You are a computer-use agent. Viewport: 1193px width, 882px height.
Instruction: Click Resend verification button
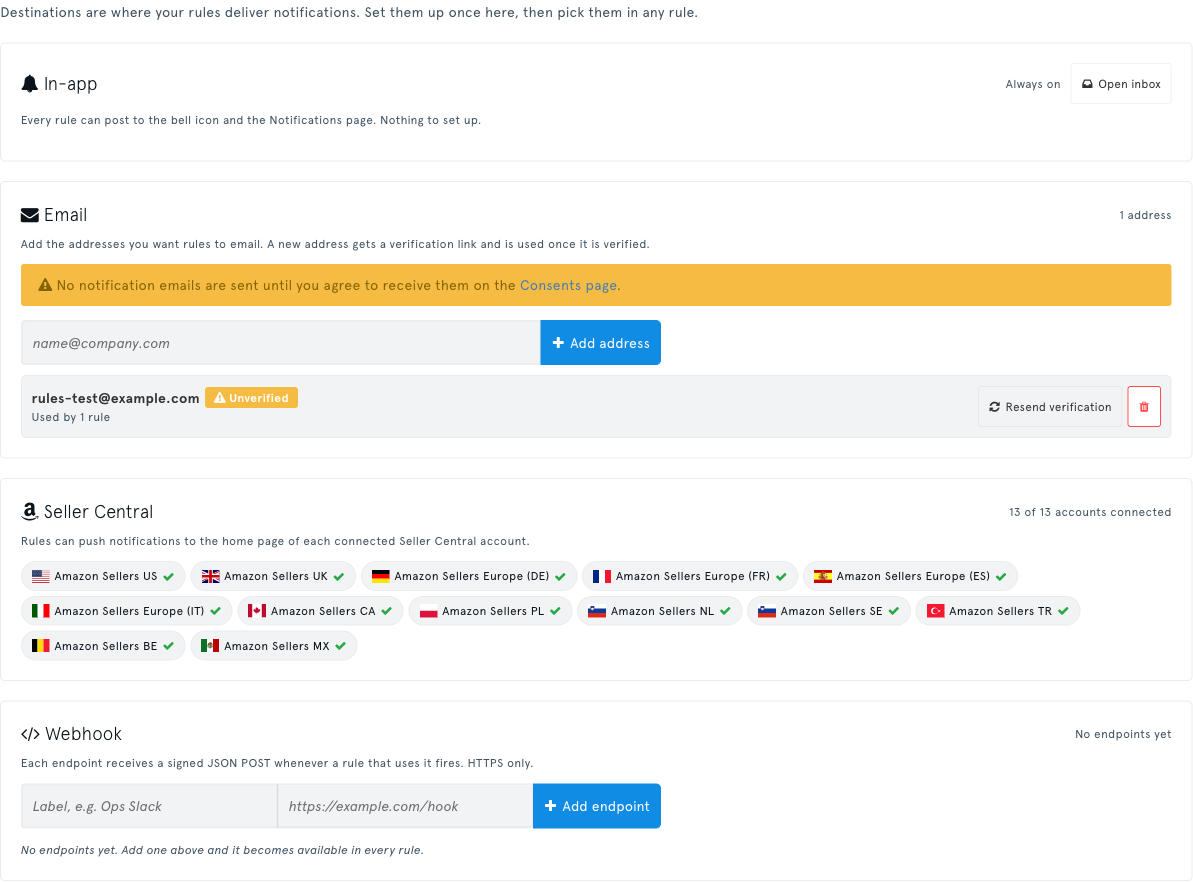pyautogui.click(x=1050, y=407)
